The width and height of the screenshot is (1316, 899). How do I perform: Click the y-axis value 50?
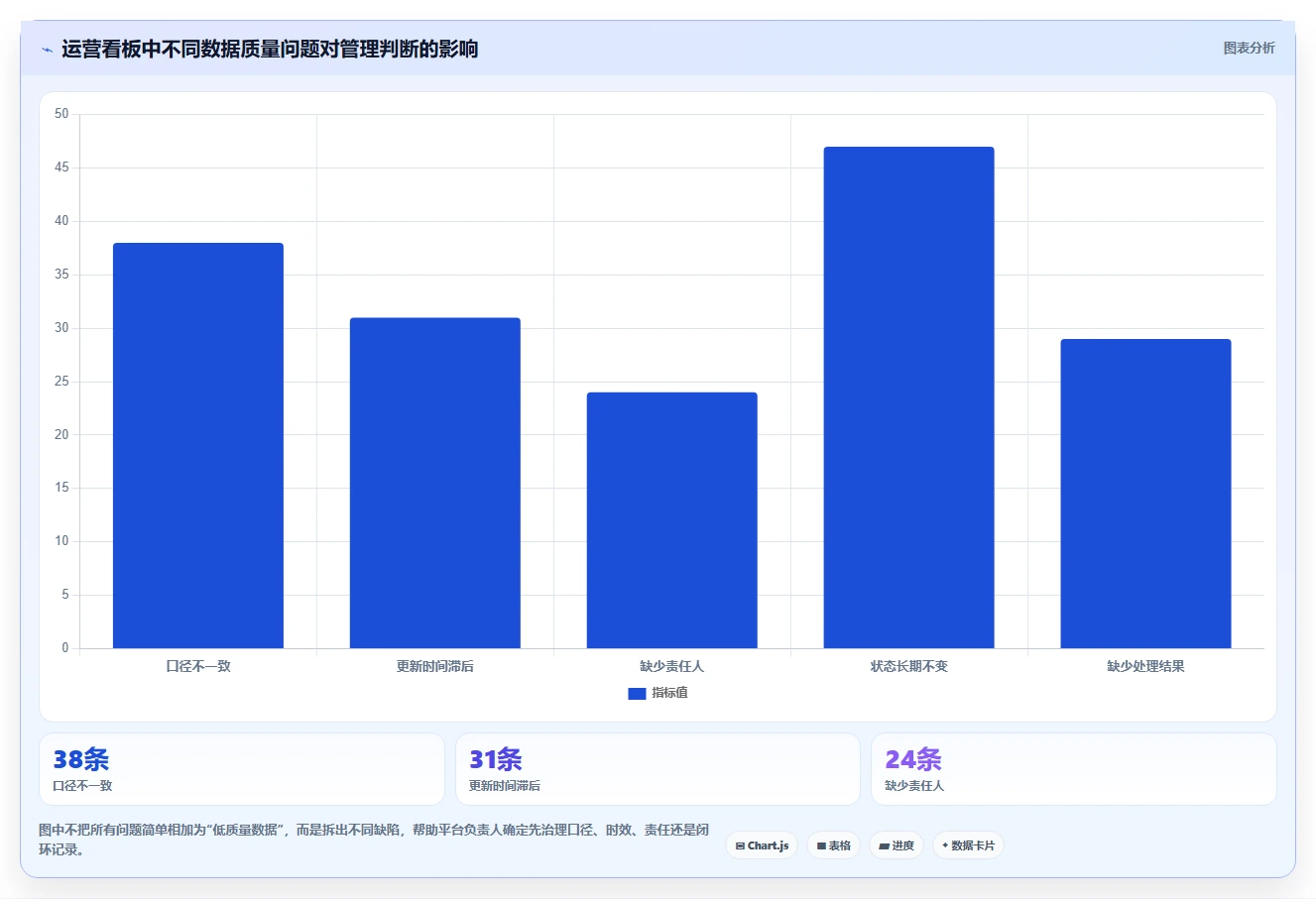tap(62, 114)
